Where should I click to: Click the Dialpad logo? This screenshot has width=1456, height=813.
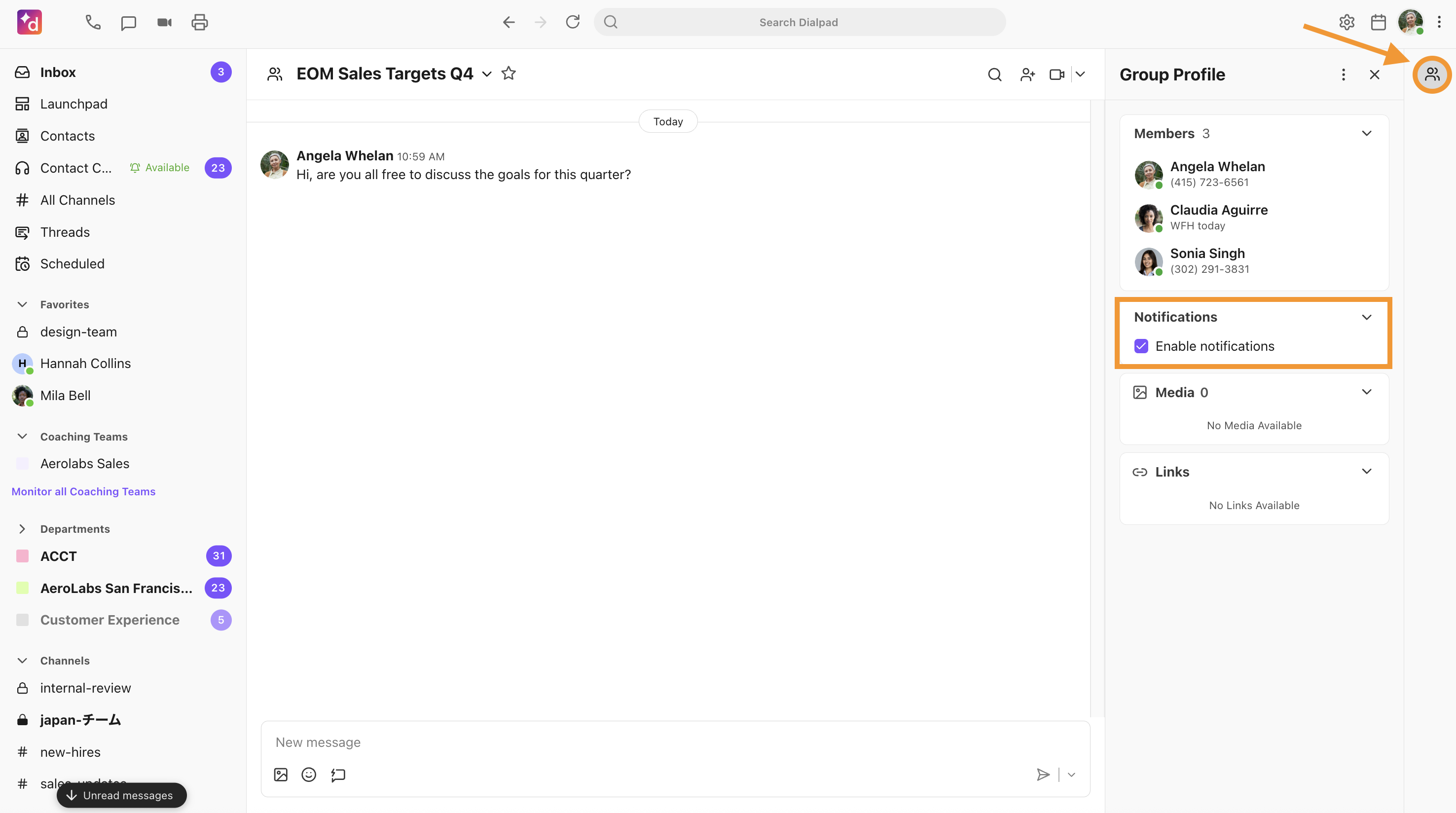click(30, 22)
